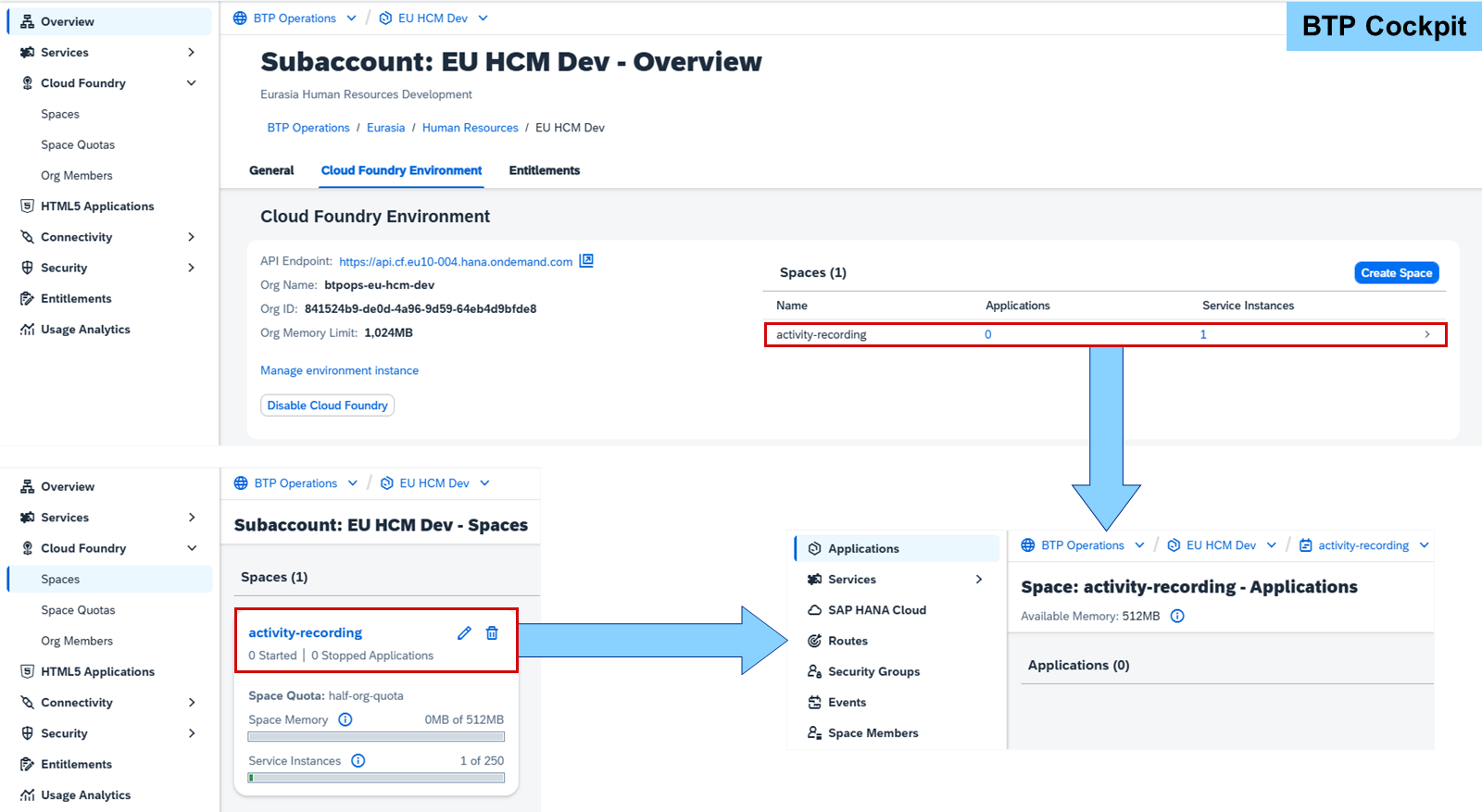Open the API Endpoint URL link

click(456, 262)
